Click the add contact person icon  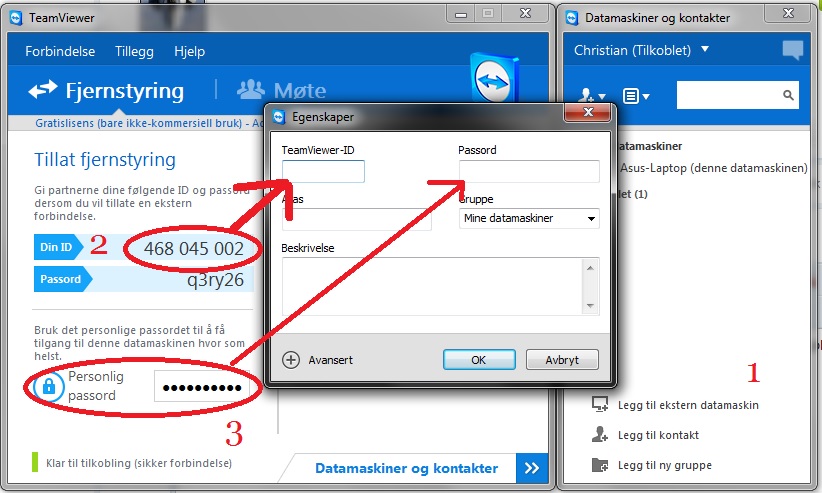coord(600,434)
